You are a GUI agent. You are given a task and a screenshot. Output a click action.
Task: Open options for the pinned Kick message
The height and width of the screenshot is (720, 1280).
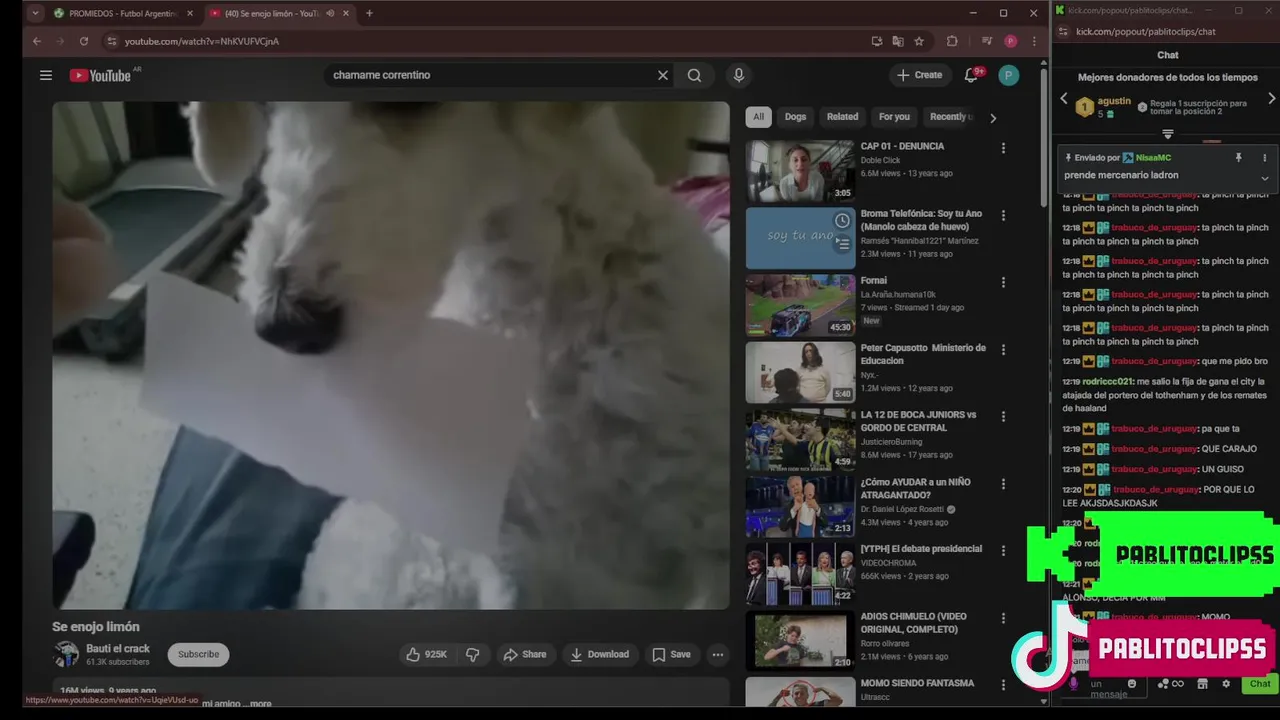pos(1264,158)
